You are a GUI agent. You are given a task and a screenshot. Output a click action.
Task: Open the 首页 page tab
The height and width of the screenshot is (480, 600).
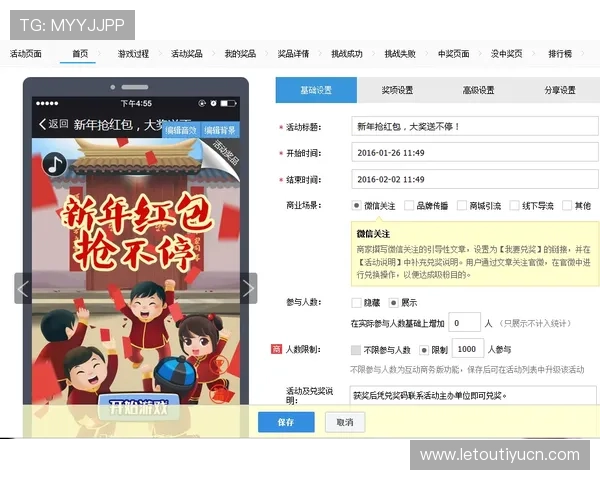80,54
